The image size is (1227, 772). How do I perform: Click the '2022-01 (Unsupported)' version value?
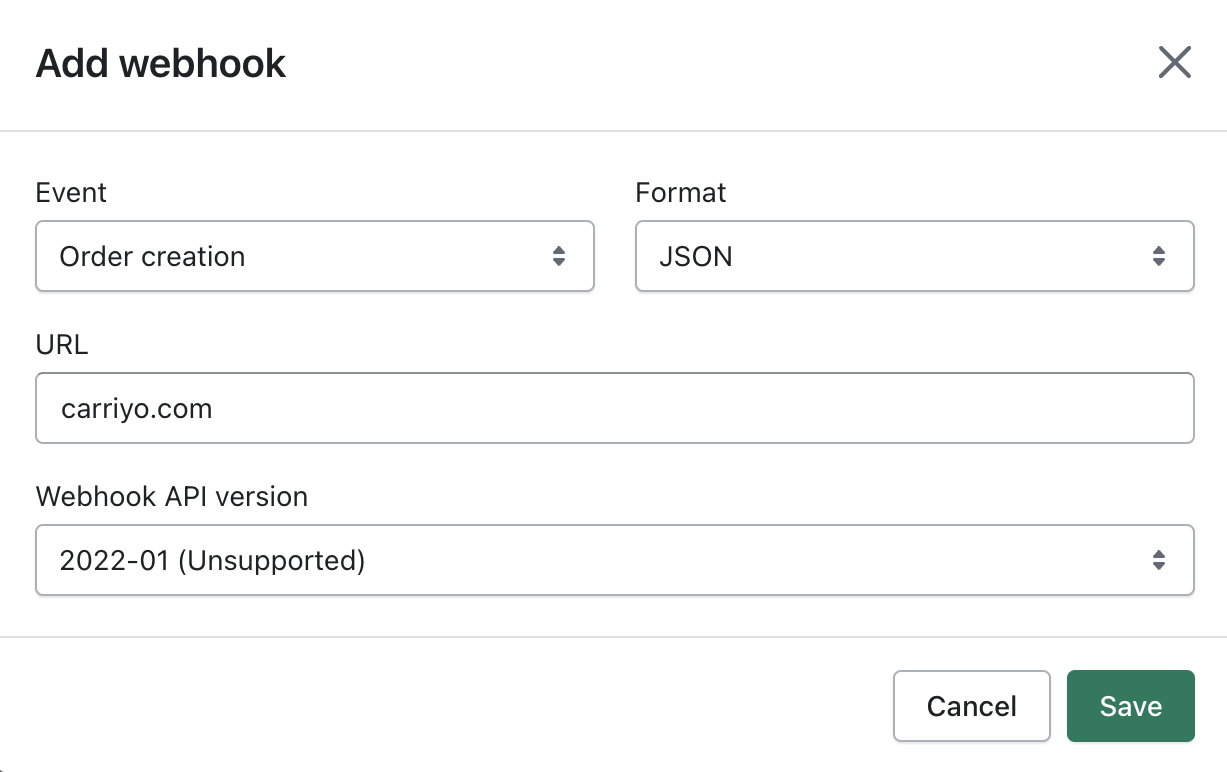212,560
